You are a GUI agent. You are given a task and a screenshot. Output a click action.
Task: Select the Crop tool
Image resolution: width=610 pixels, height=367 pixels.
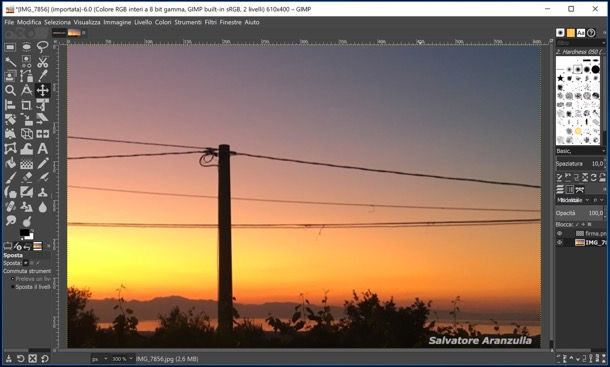pos(26,105)
